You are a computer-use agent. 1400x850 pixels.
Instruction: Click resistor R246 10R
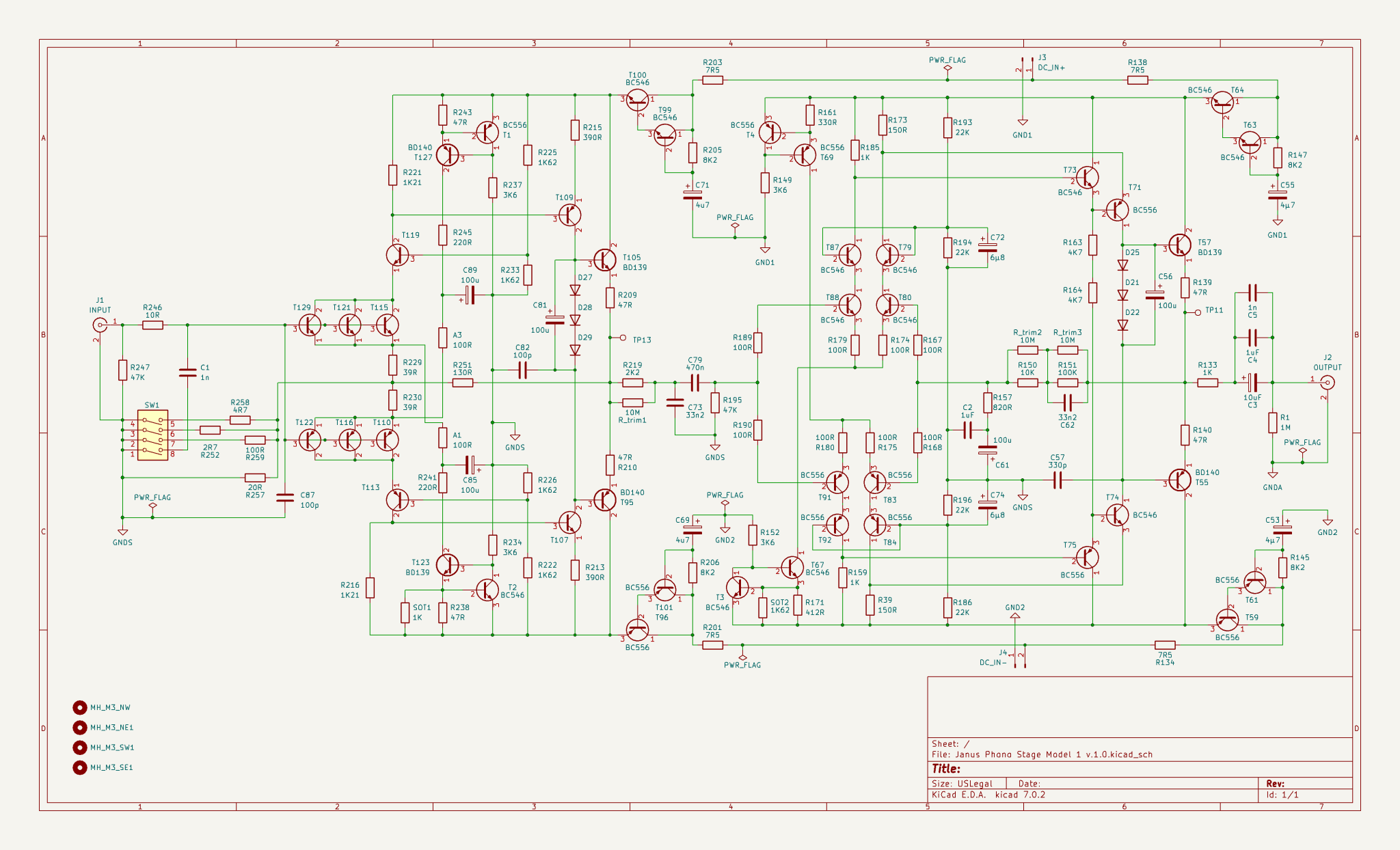[x=152, y=325]
